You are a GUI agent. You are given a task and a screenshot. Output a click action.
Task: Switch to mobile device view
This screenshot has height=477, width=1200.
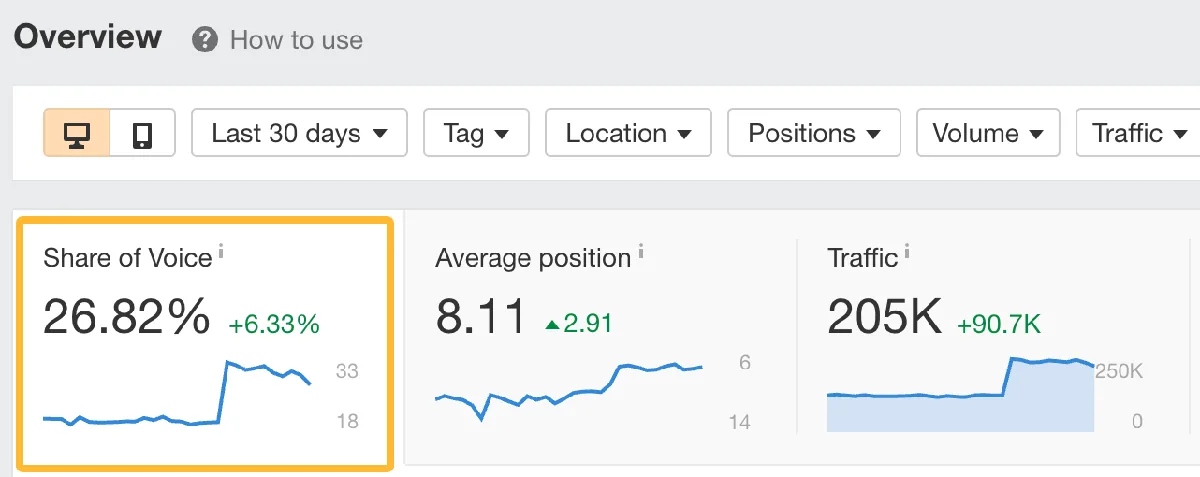[x=142, y=133]
